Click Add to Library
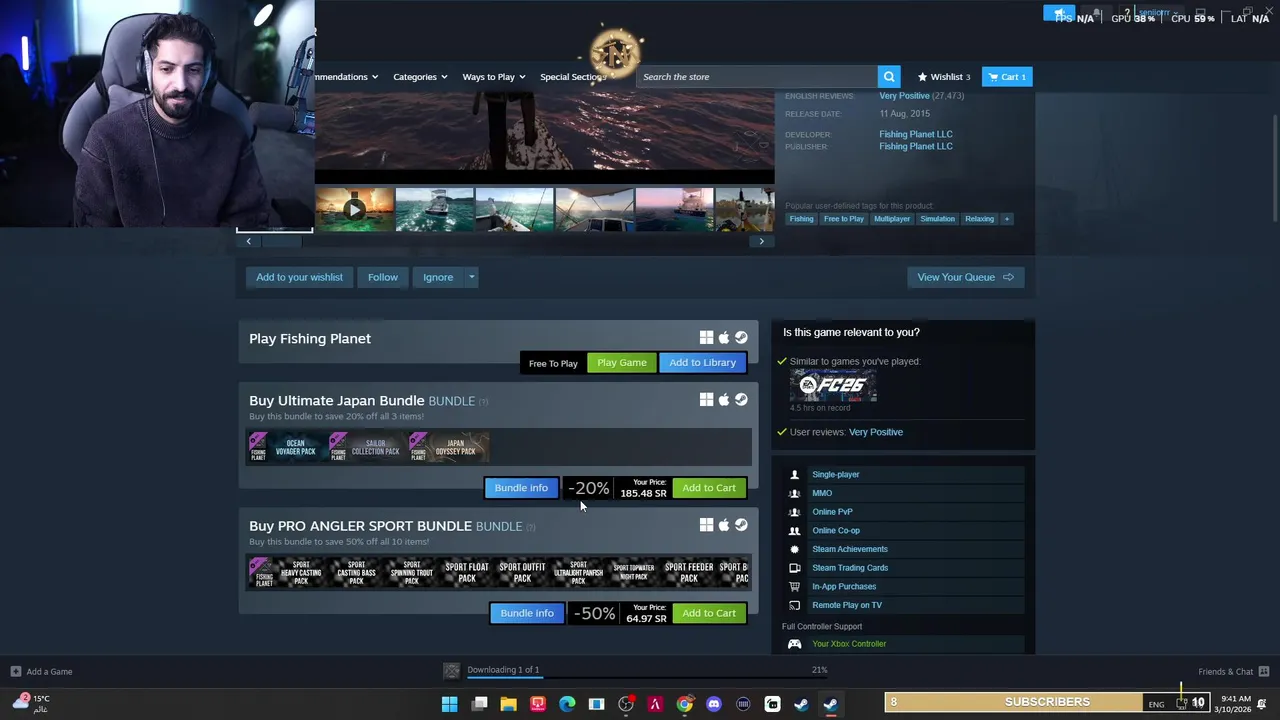1280x720 pixels. pyautogui.click(x=702, y=362)
